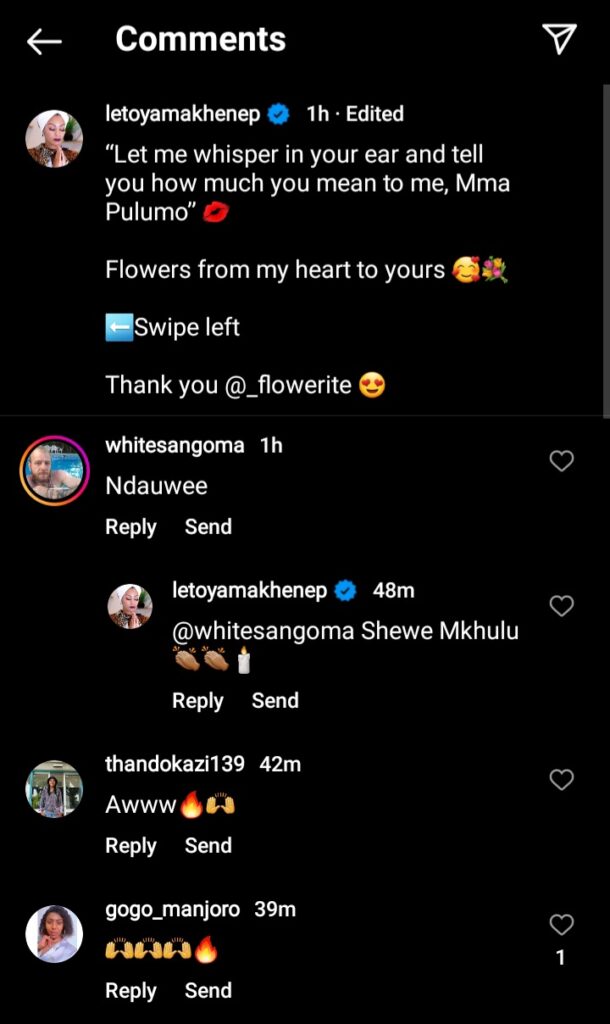Tap verified badge next to letoyamakhenep caption
Image resolution: width=610 pixels, height=1024 pixels.
(279, 115)
